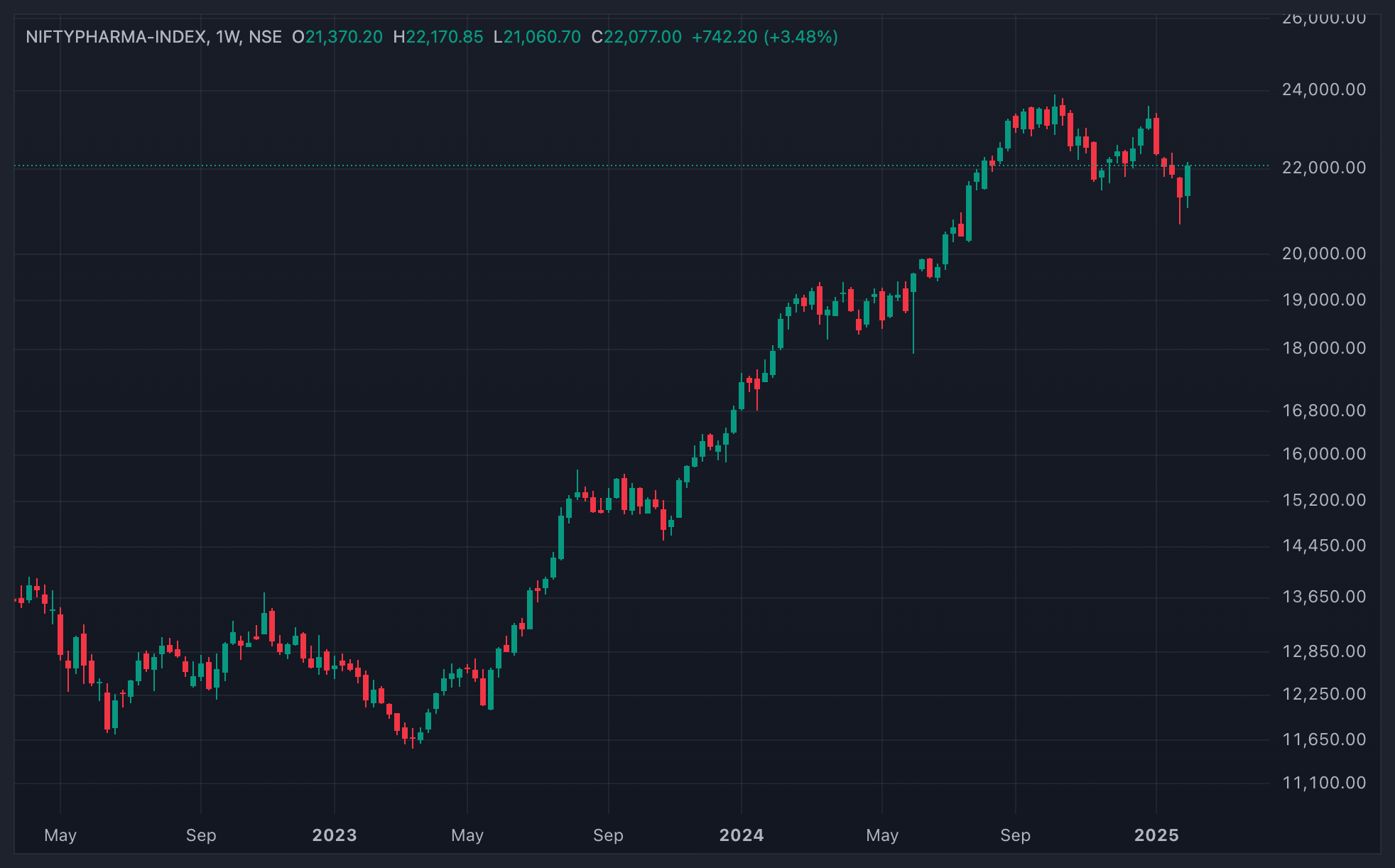Click the 20,000.00 price scale label
1395x868 pixels.
tap(1323, 254)
